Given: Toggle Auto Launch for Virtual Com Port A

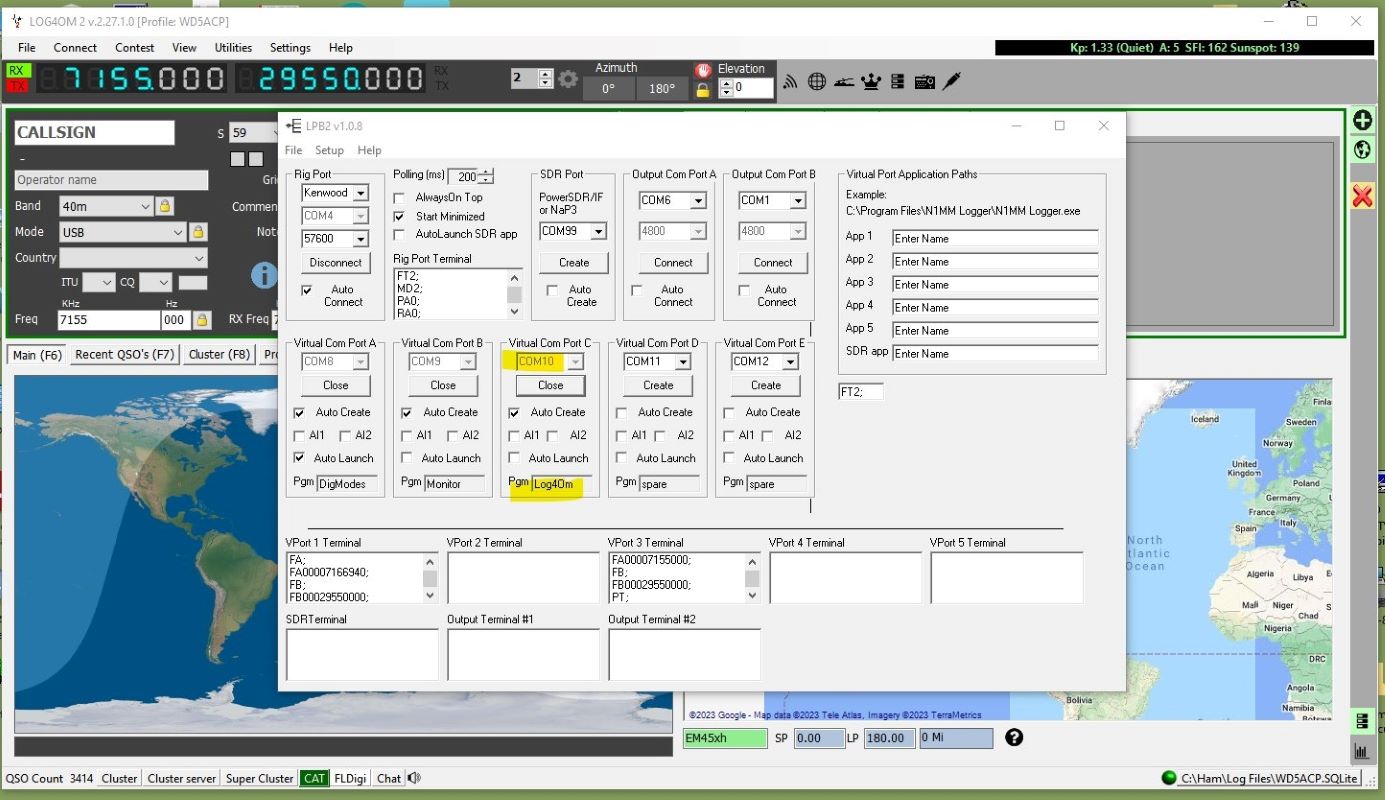Looking at the screenshot, I should click(x=299, y=458).
